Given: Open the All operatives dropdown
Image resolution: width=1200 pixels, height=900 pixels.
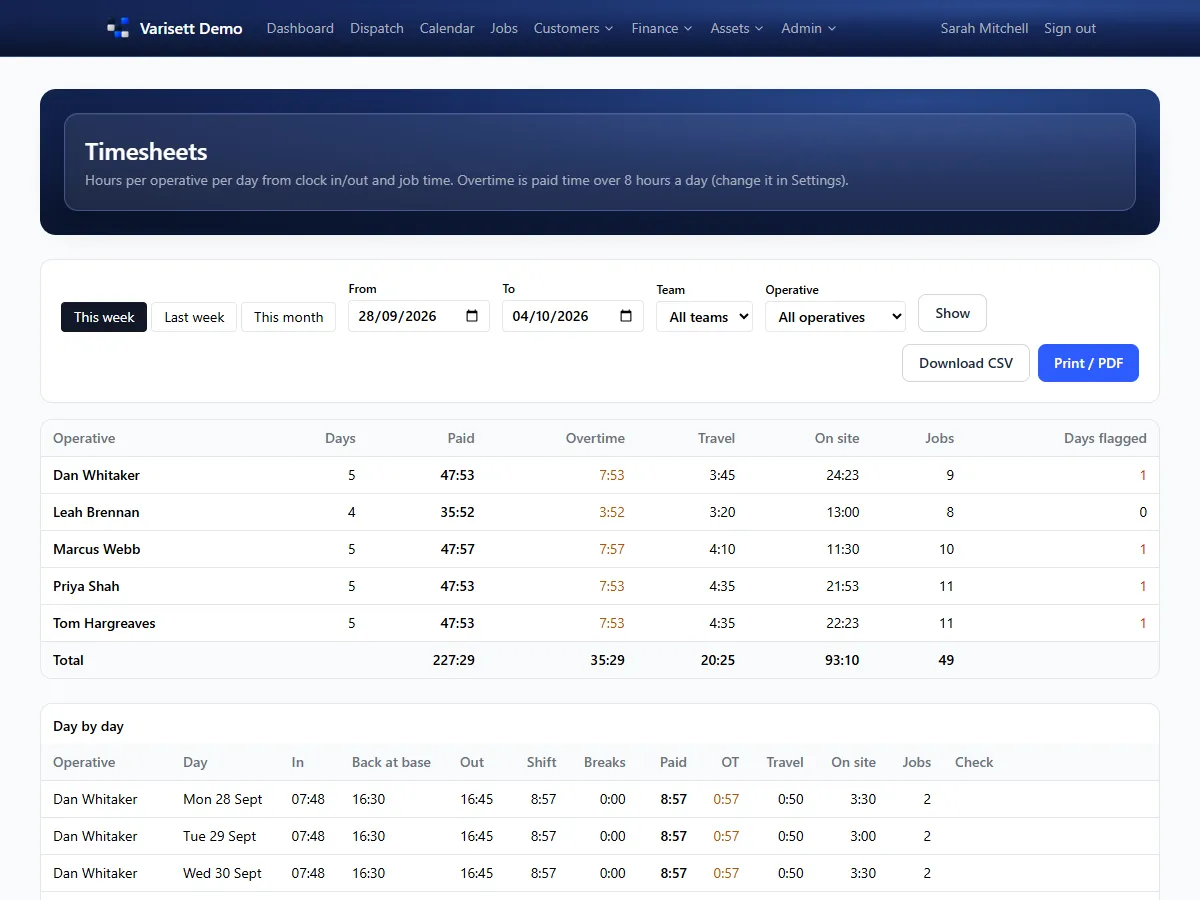Looking at the screenshot, I should [835, 317].
